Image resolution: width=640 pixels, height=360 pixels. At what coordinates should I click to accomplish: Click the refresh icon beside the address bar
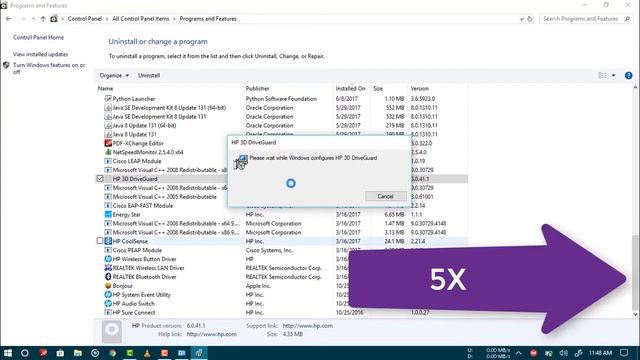coord(530,19)
